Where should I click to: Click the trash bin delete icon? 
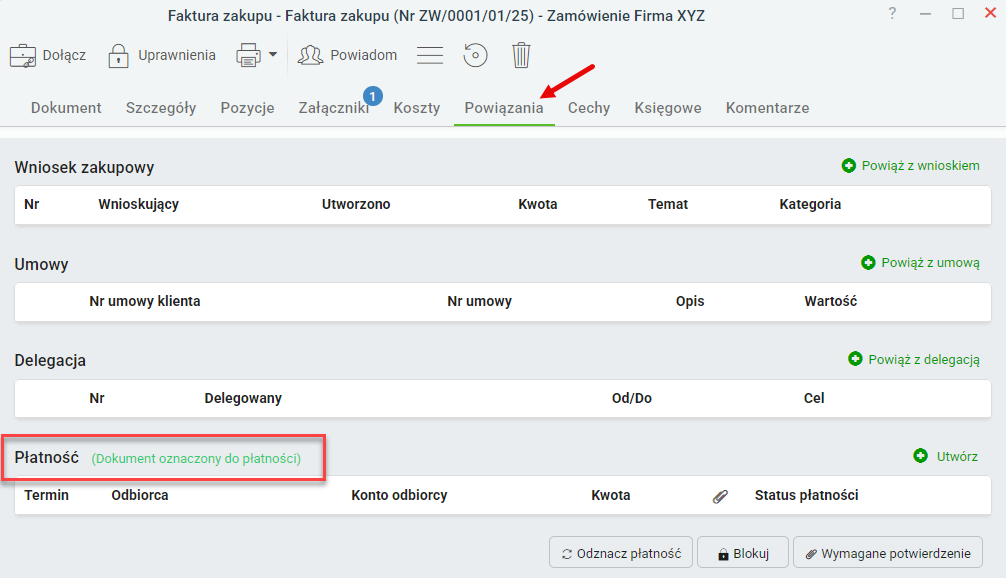pos(521,55)
